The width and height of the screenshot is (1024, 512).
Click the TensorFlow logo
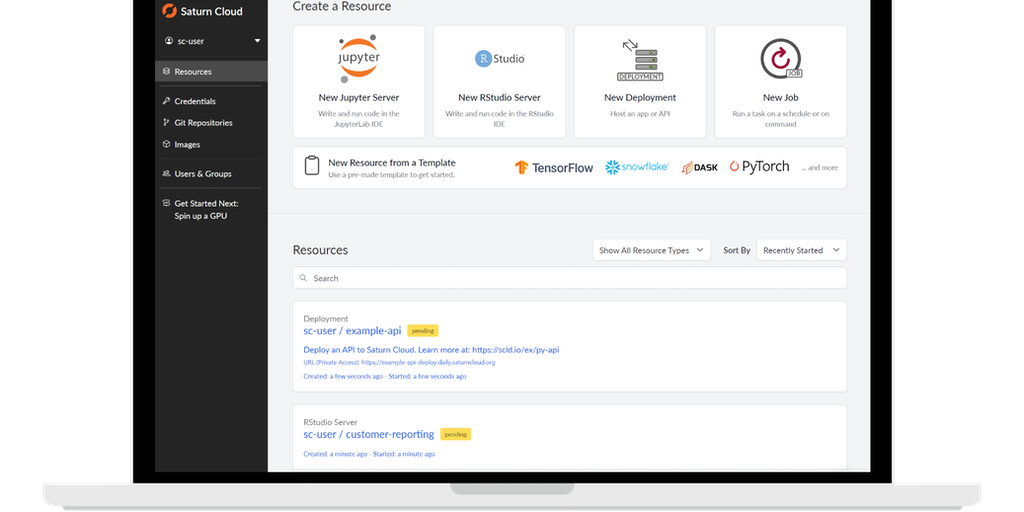click(x=554, y=167)
